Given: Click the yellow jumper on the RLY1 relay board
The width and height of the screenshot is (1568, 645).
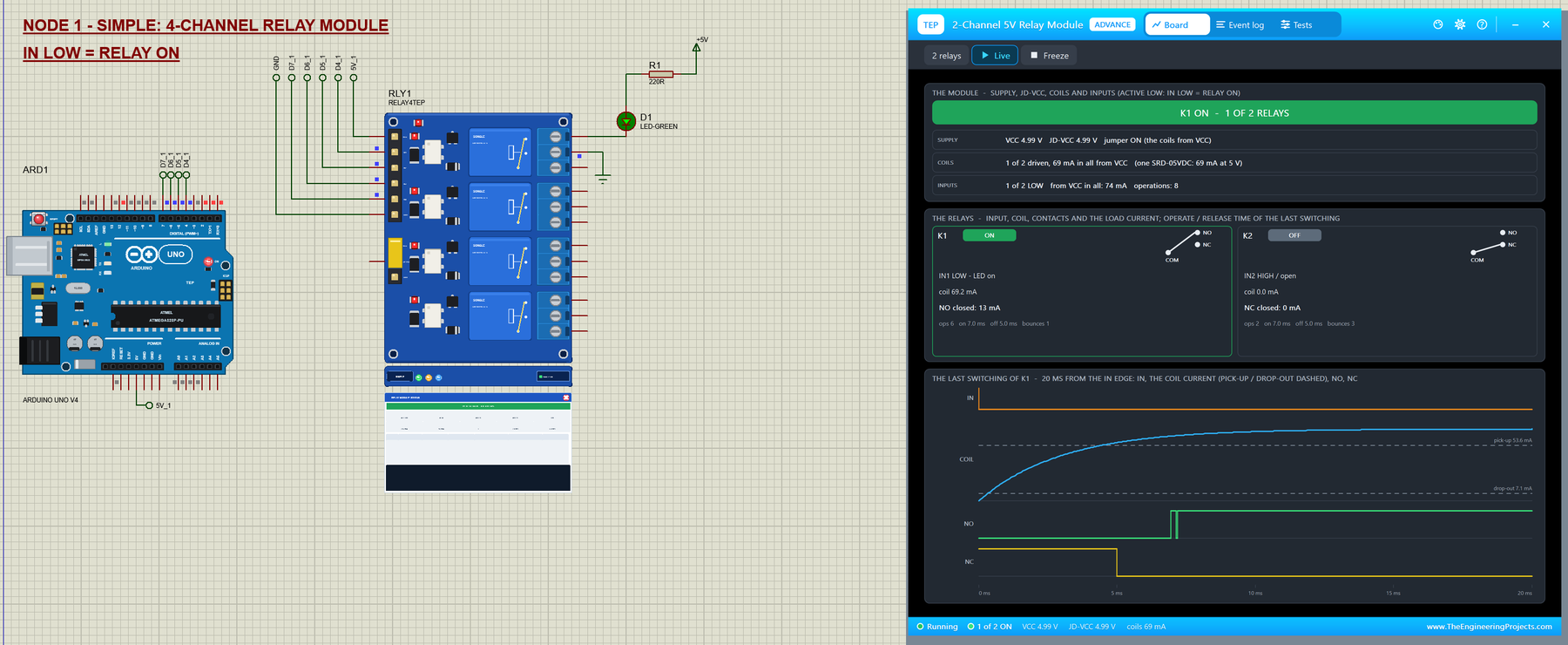Looking at the screenshot, I should (395, 254).
